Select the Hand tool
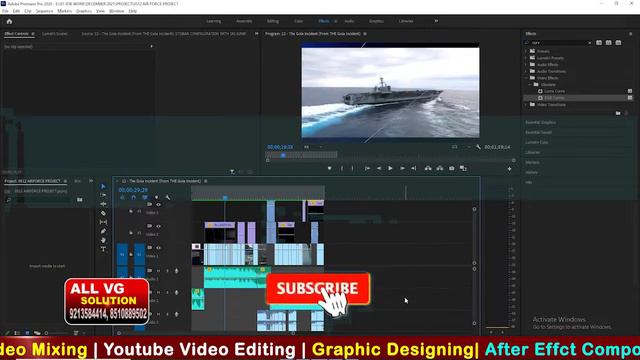The height and width of the screenshot is (360, 640). [103, 240]
